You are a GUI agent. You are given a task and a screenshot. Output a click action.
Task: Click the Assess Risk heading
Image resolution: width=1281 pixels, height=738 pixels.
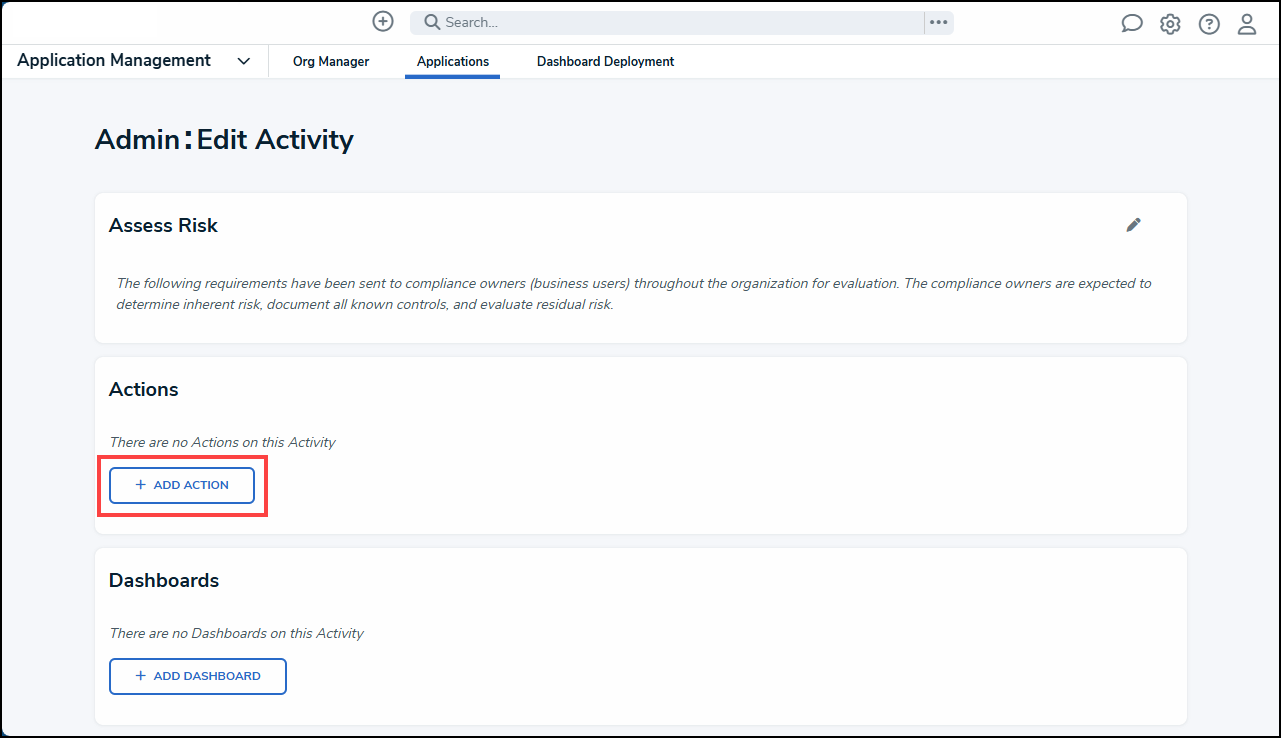163,225
